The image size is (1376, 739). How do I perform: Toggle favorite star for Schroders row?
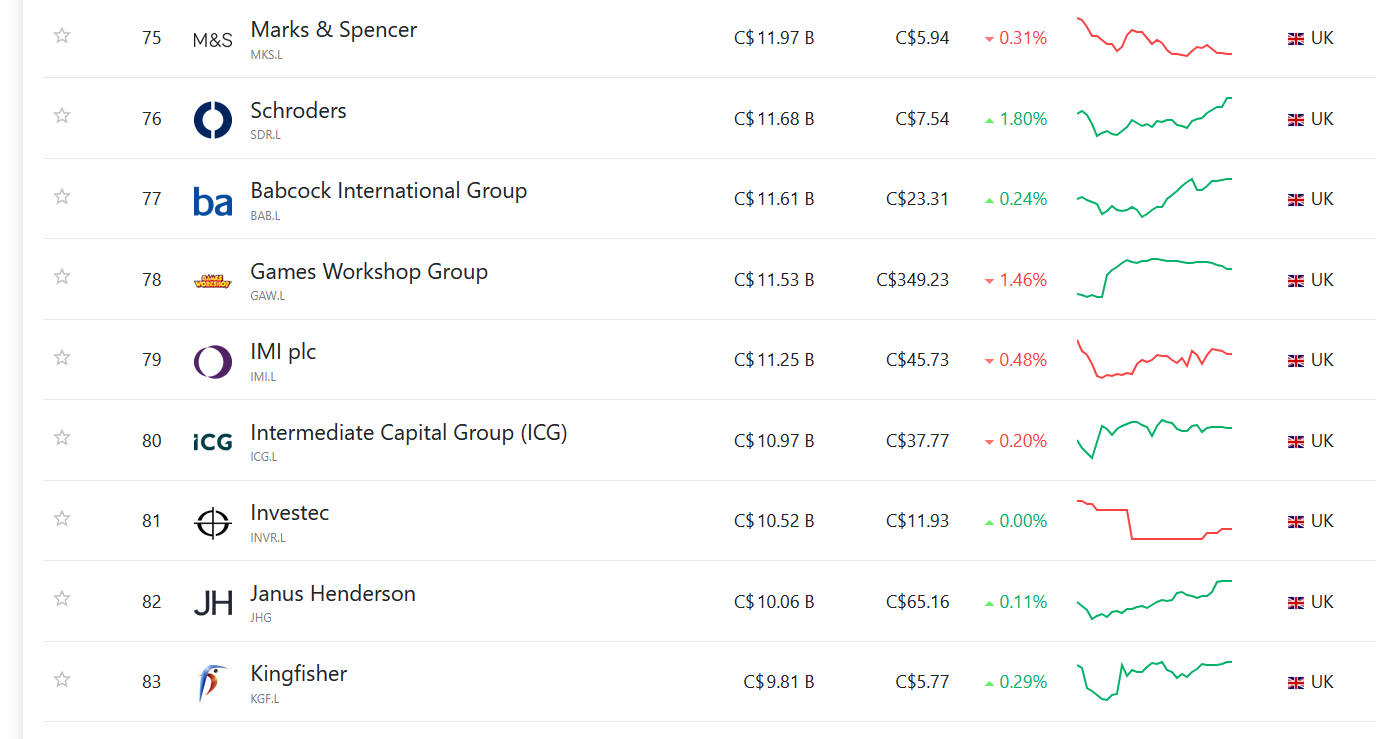coord(62,116)
